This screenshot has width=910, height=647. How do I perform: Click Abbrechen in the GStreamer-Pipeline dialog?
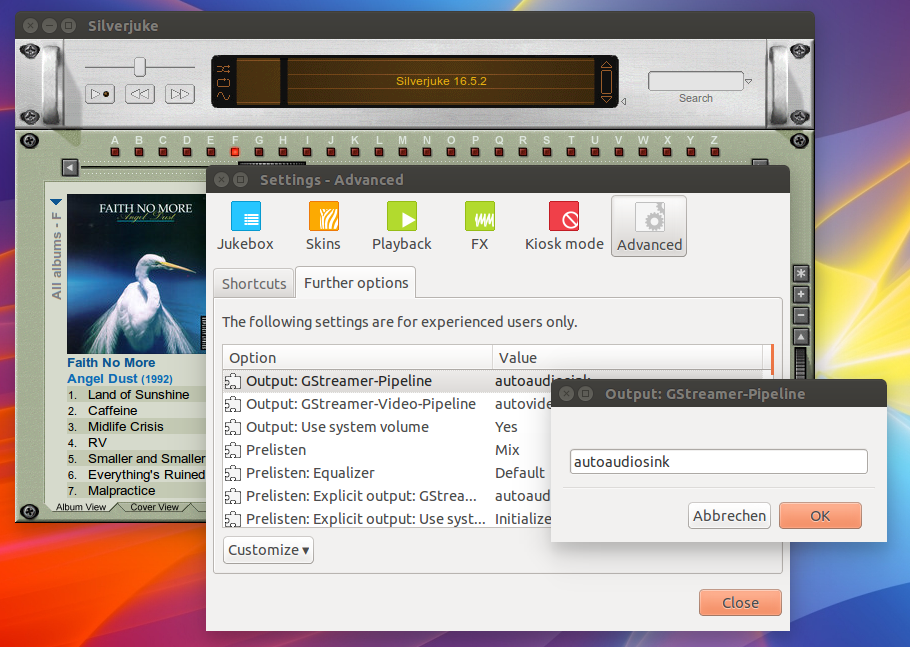pos(729,516)
